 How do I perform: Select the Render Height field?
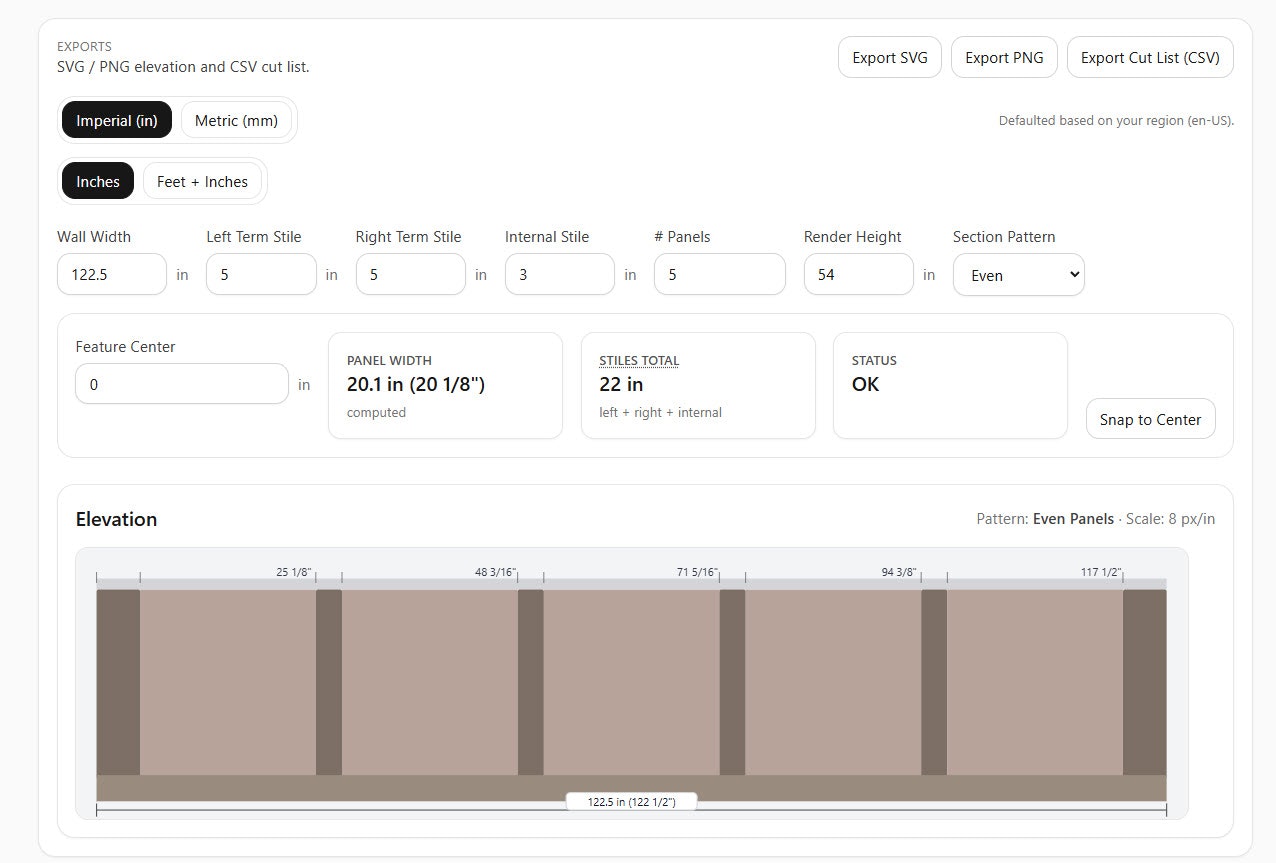click(x=858, y=273)
